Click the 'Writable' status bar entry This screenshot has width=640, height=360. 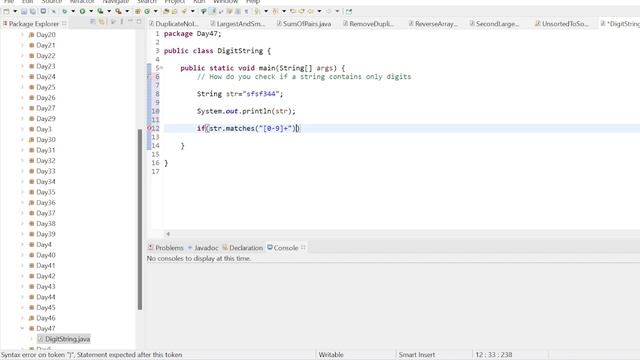331,355
